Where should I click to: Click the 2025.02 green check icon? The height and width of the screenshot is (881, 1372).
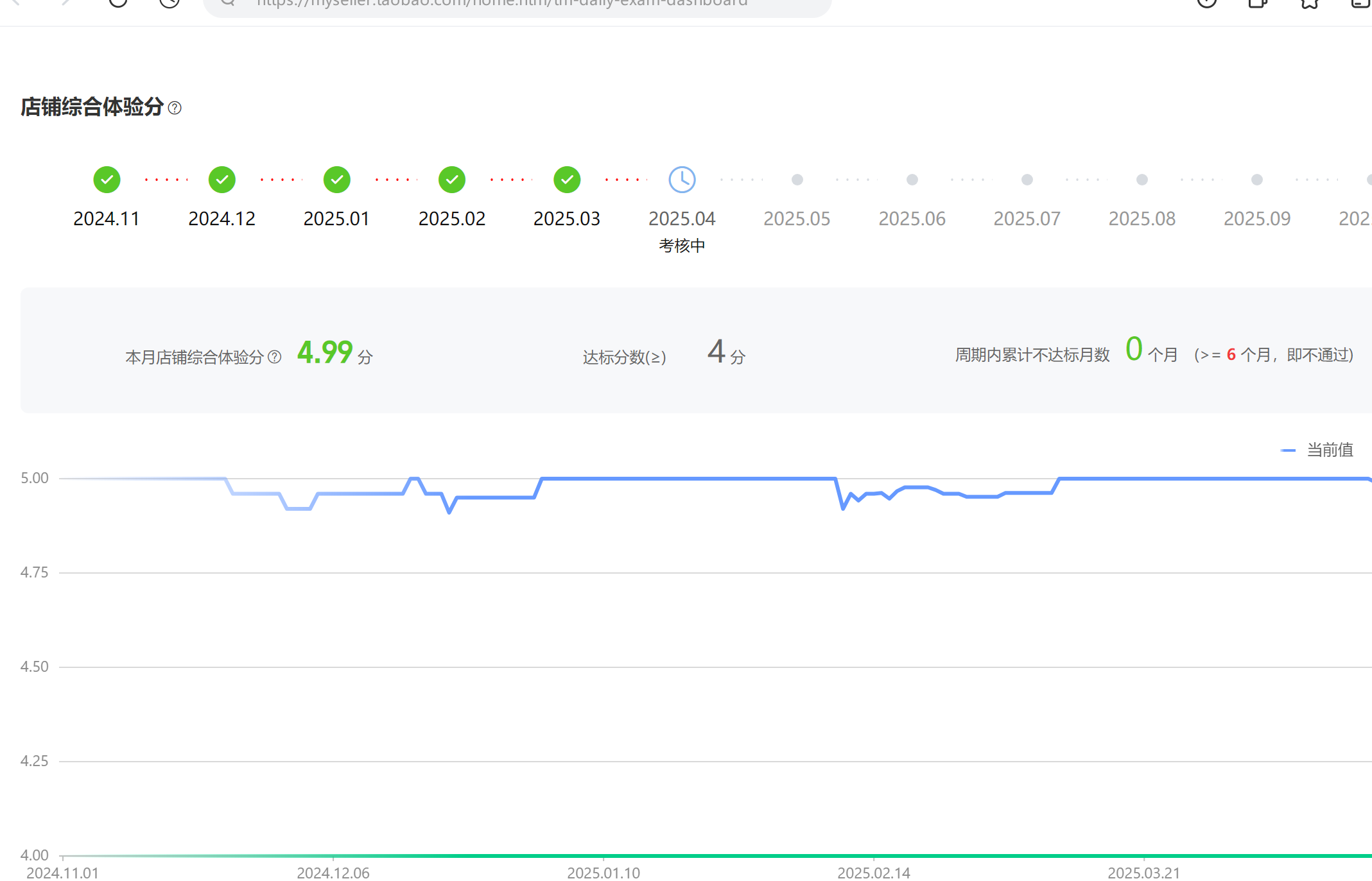(451, 180)
